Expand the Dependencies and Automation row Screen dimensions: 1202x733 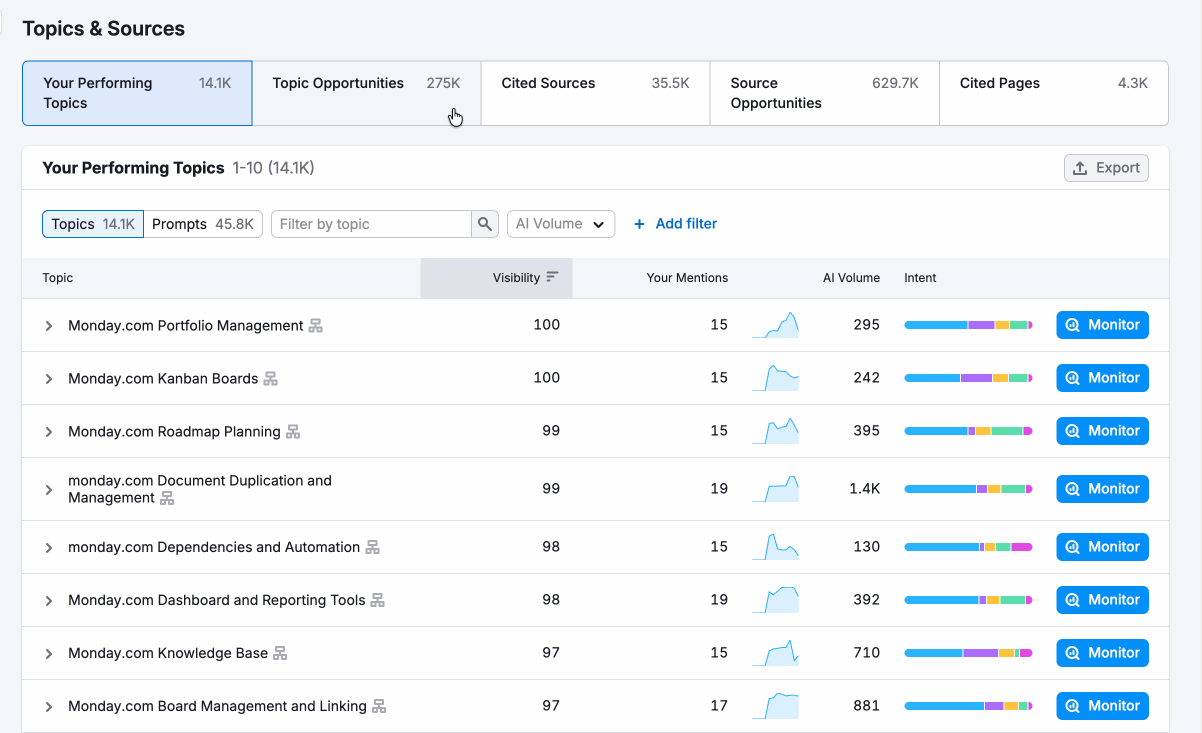48,548
